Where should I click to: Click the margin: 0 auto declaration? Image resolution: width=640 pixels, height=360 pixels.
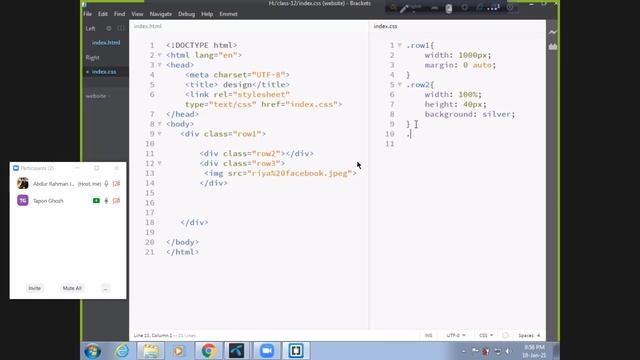click(x=460, y=65)
